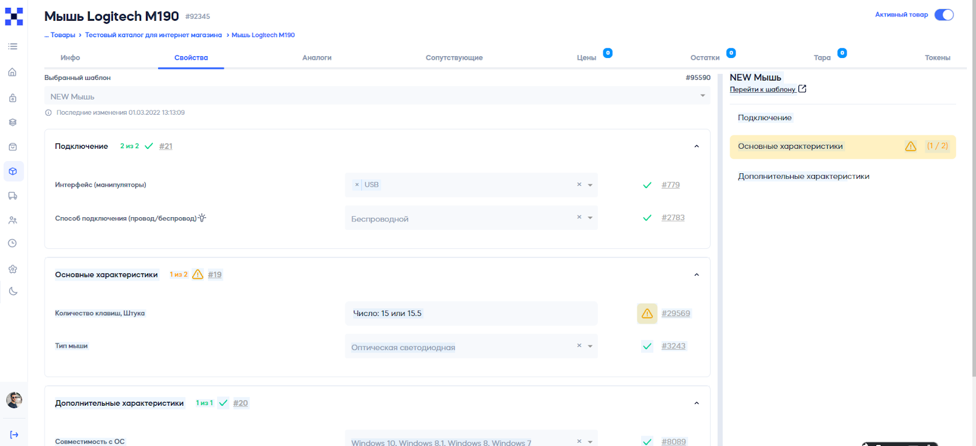The image size is (976, 446).
Task: Click the info icon before Последние изменения
Action: (48, 113)
